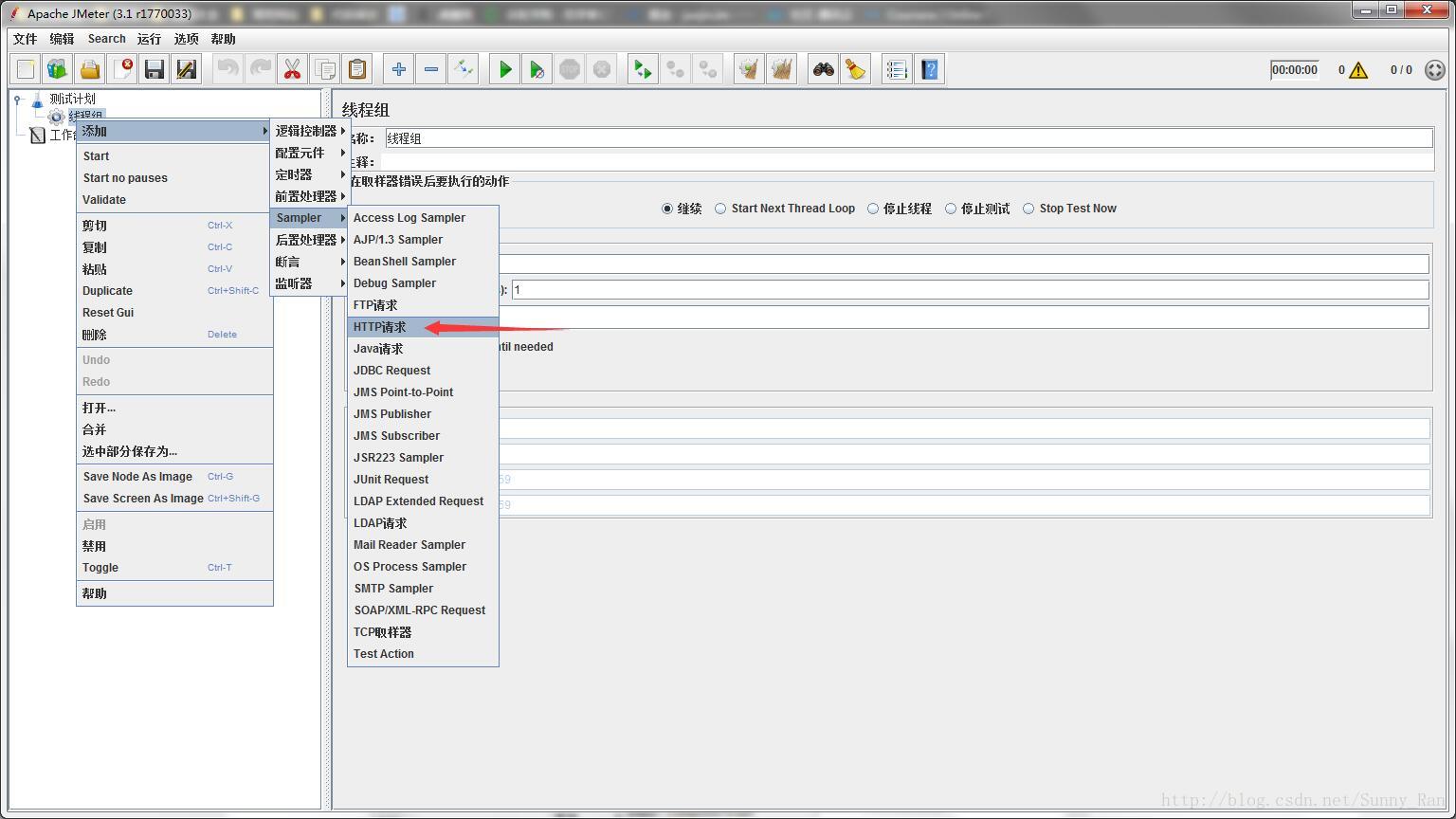The width and height of the screenshot is (1456, 819).
Task: Click Start no pauses context entry
Action: [174, 178]
